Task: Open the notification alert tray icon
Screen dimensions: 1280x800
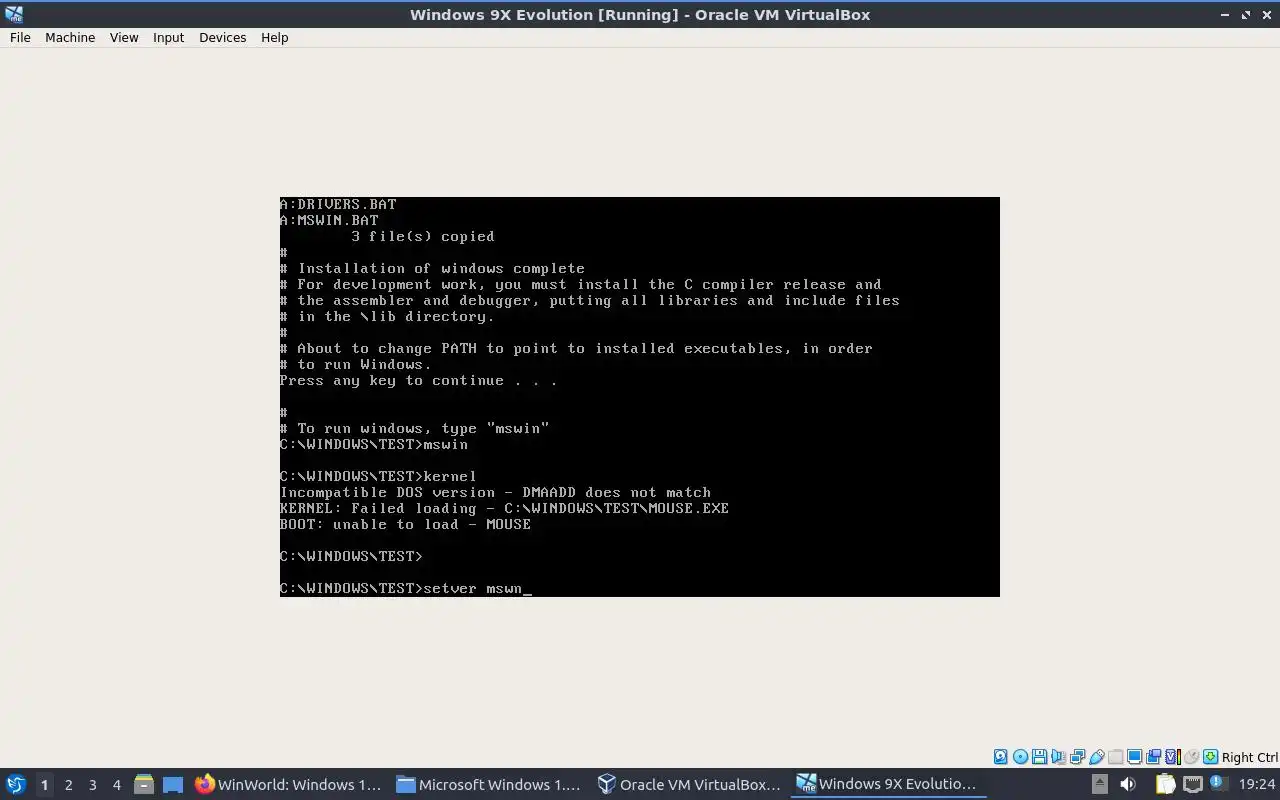Action: [x=1218, y=783]
